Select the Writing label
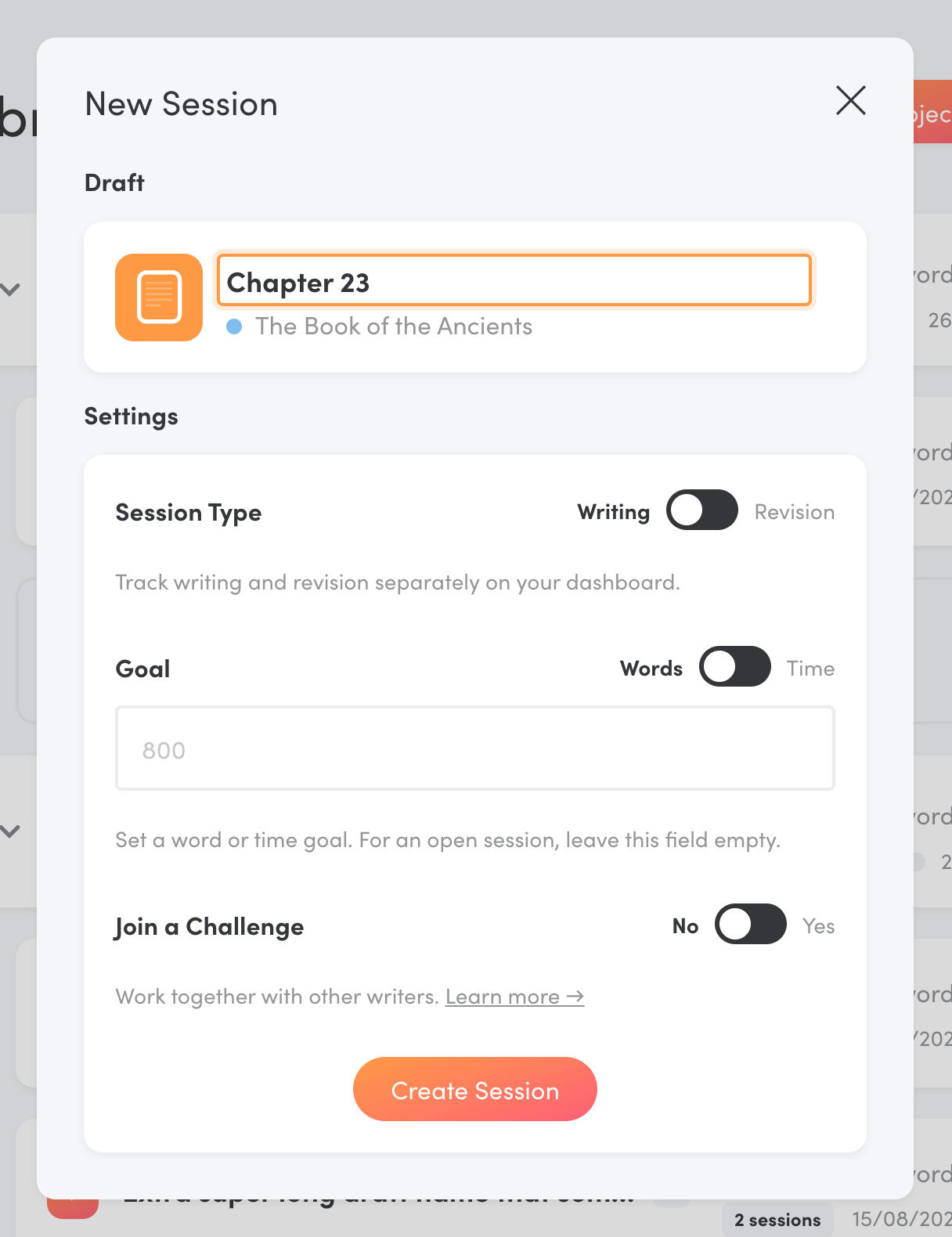Screen dimensions: 952x1237 click(614, 512)
